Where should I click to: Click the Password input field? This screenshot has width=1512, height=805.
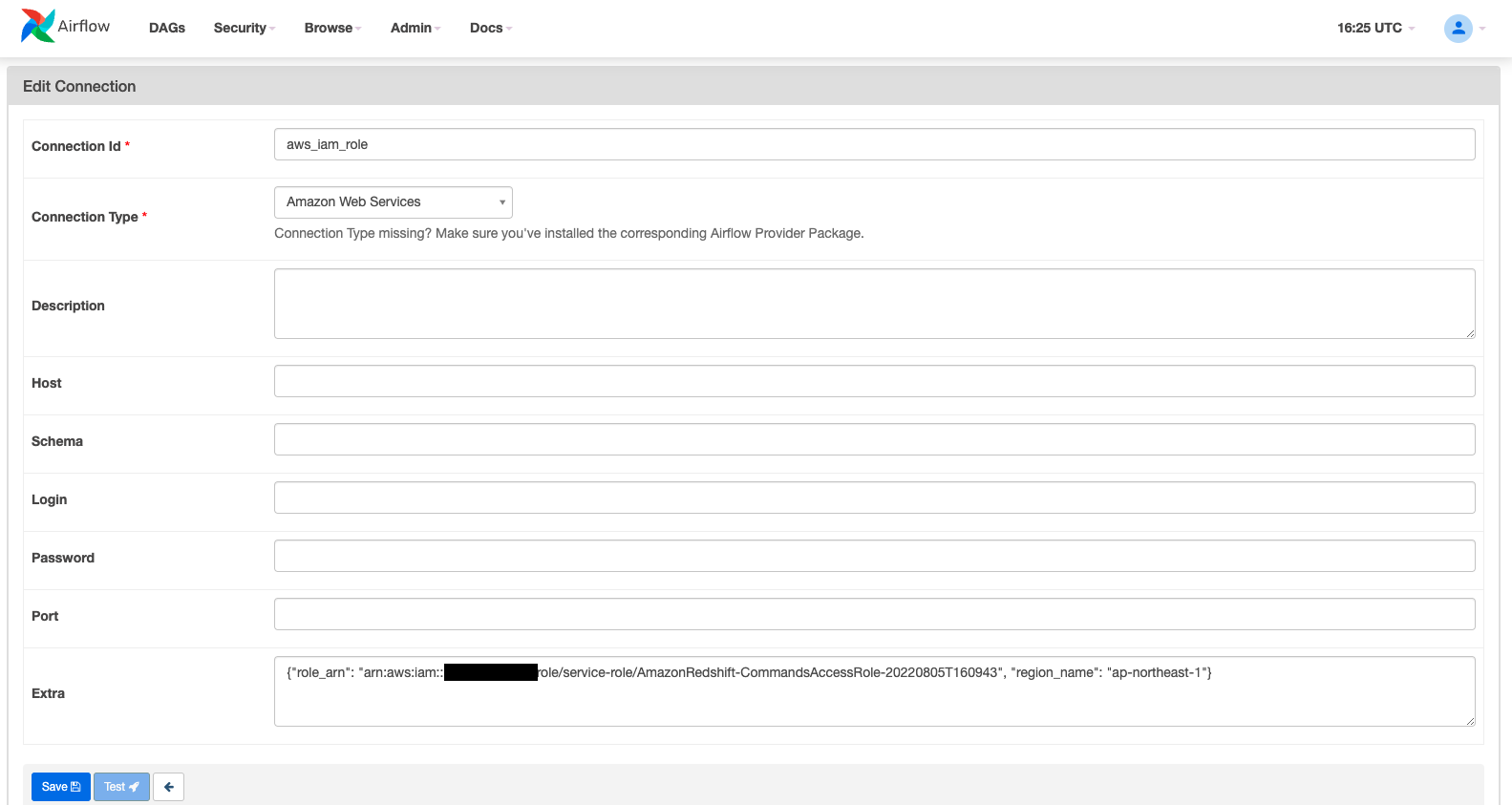tap(875, 556)
